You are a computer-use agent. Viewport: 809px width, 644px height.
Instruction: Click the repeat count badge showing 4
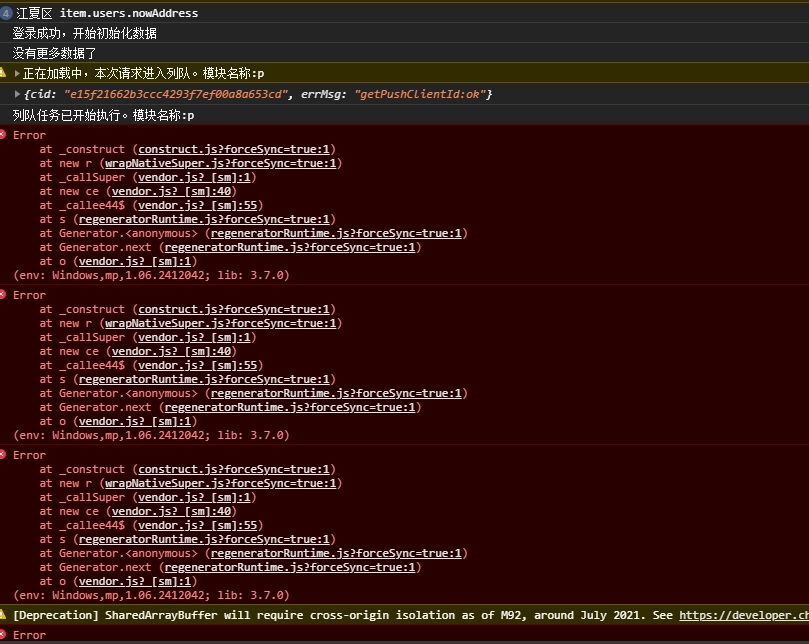tap(6, 13)
